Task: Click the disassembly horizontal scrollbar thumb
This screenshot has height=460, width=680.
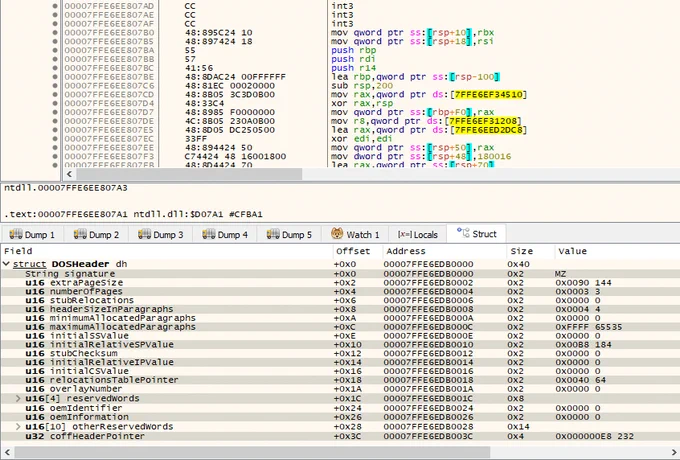Action: click(x=189, y=174)
